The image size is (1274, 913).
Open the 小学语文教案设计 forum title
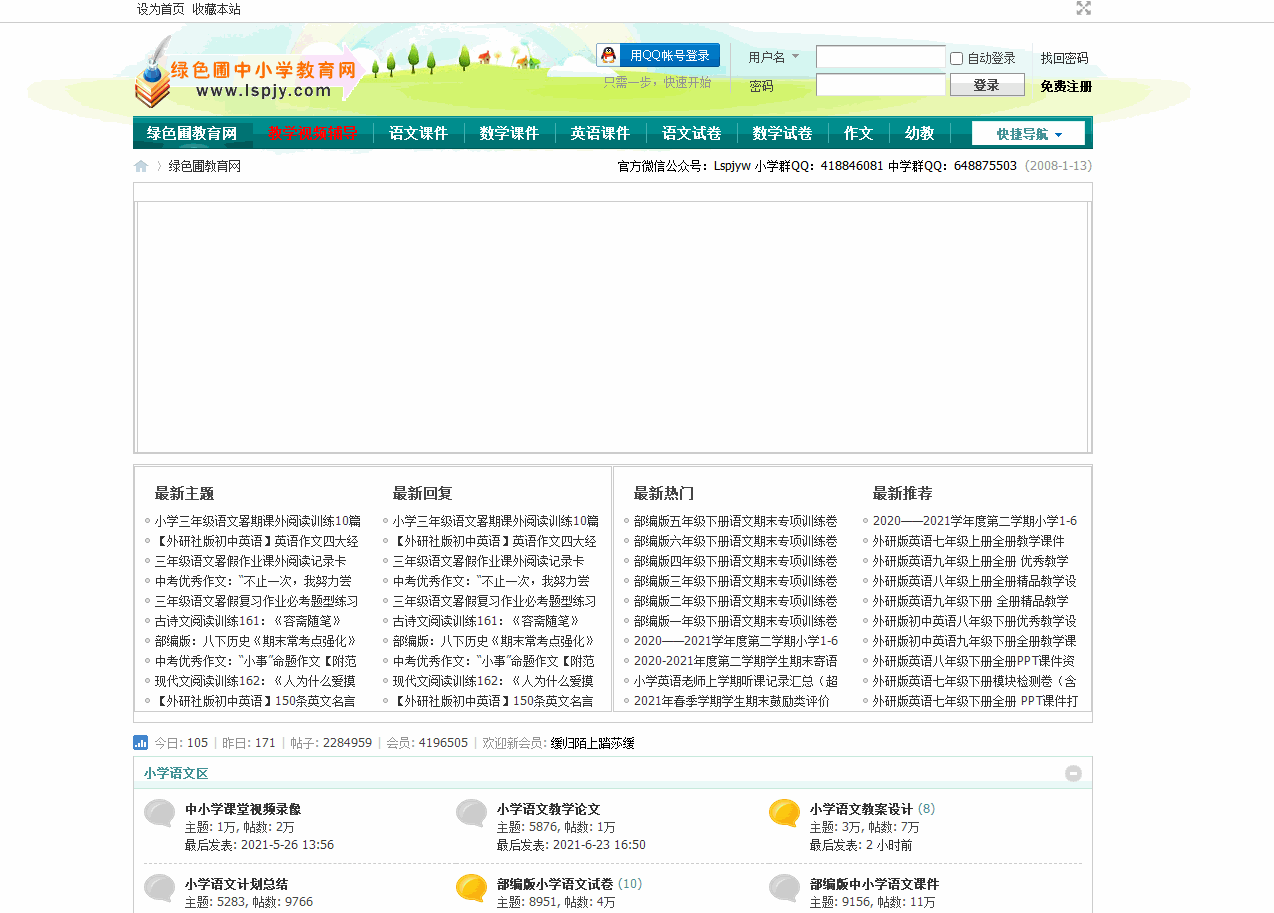[x=861, y=809]
